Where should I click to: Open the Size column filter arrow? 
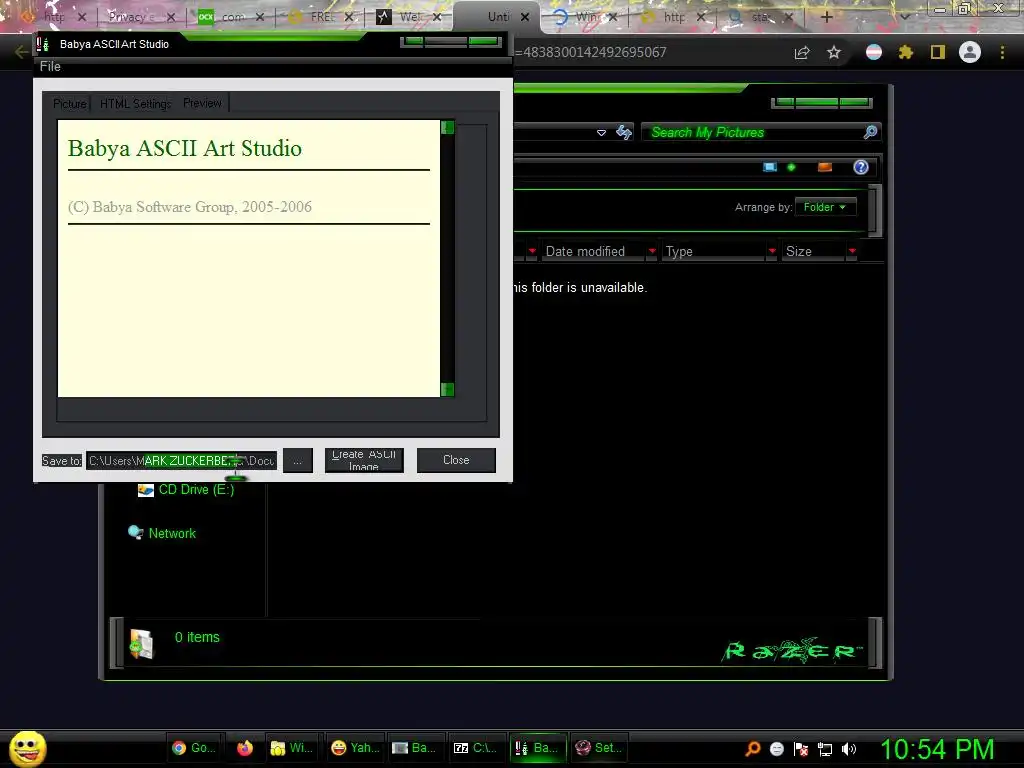tap(852, 251)
